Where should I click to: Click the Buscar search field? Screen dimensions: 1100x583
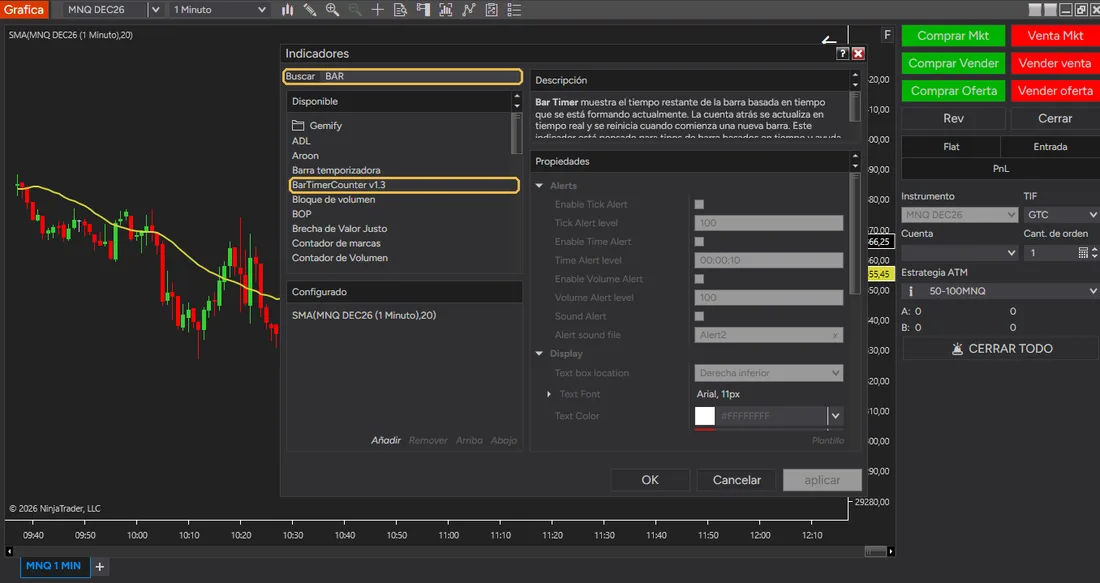[x=403, y=76]
